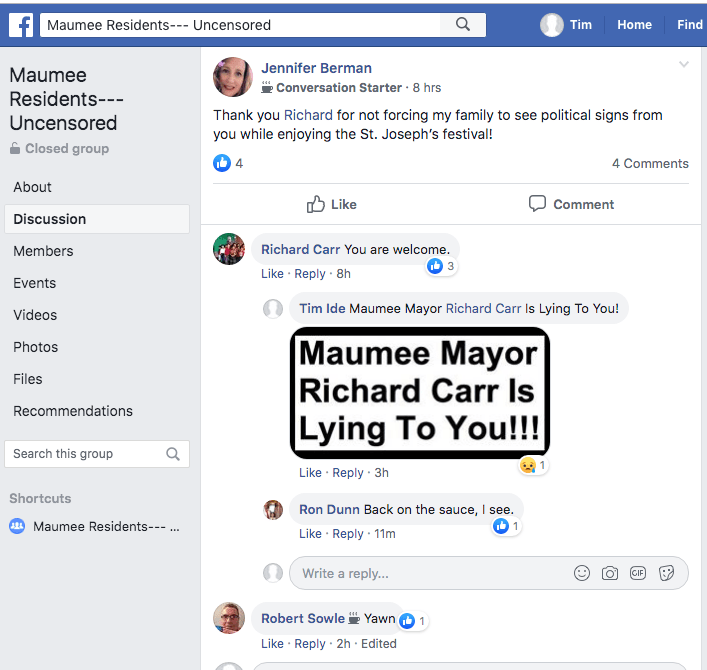This screenshot has width=707, height=670.
Task: Click the Comment button on the post
Action: coord(571,204)
